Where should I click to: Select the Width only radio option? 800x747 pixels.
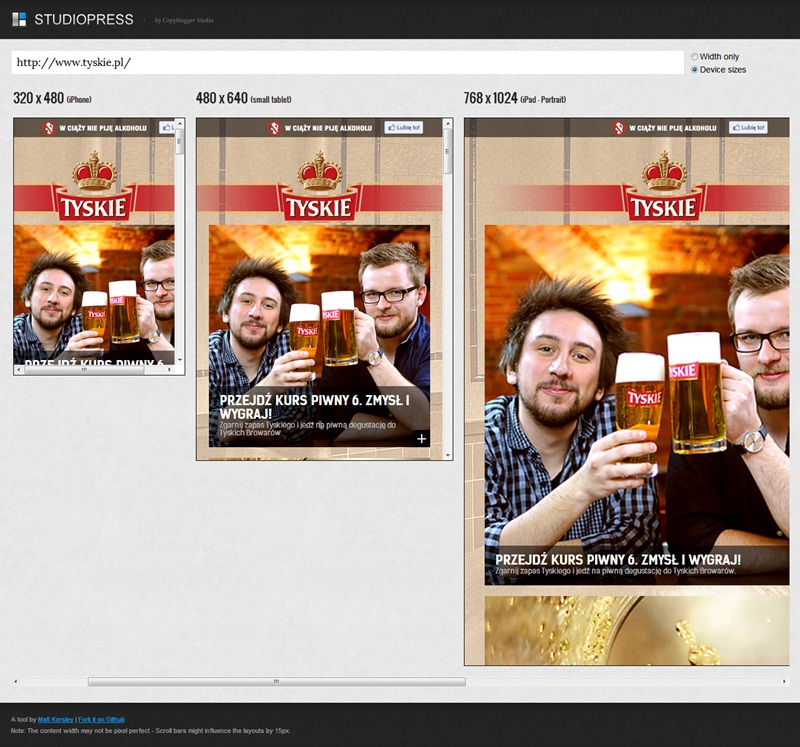click(695, 57)
